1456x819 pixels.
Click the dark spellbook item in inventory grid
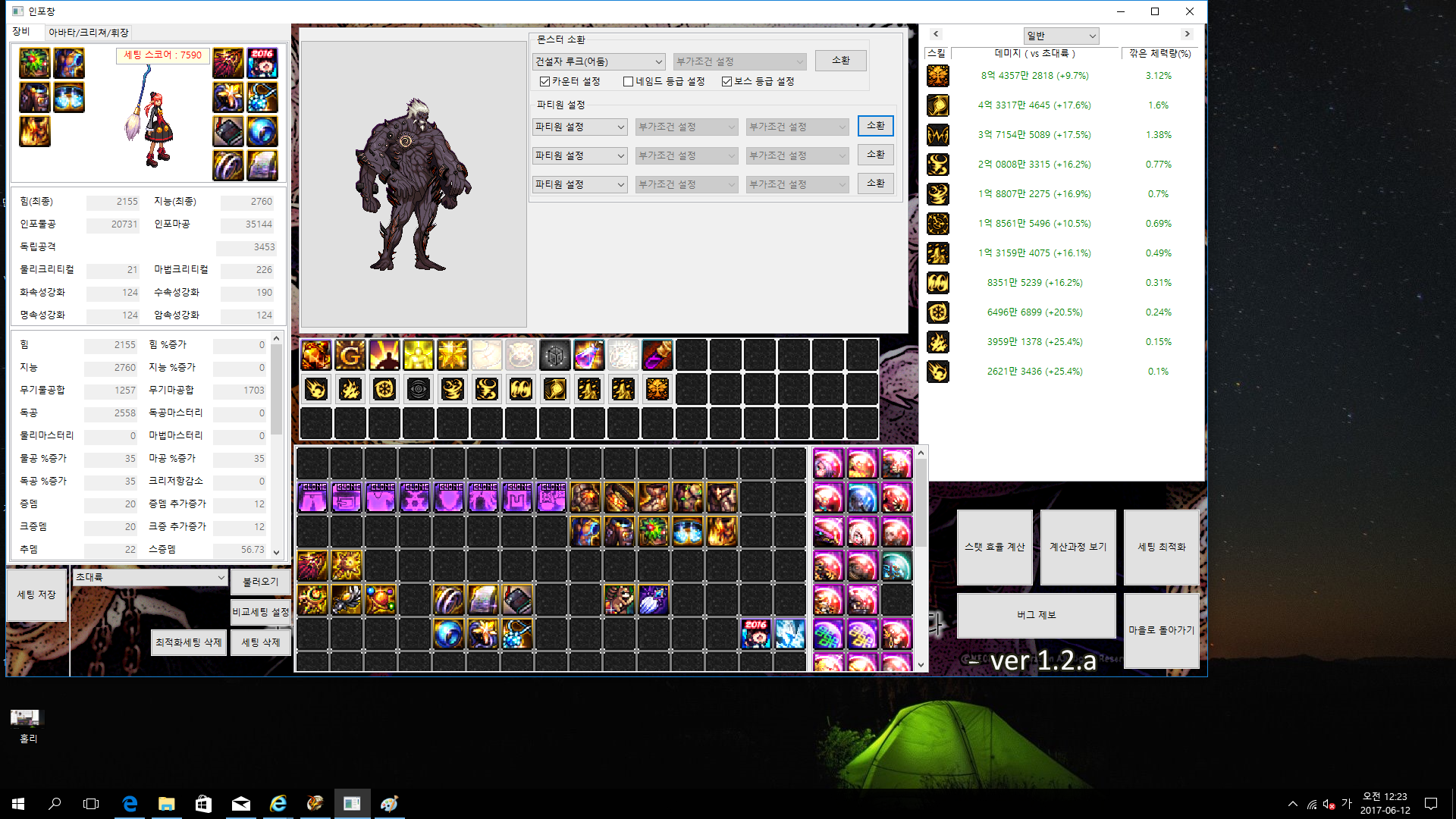[517, 600]
